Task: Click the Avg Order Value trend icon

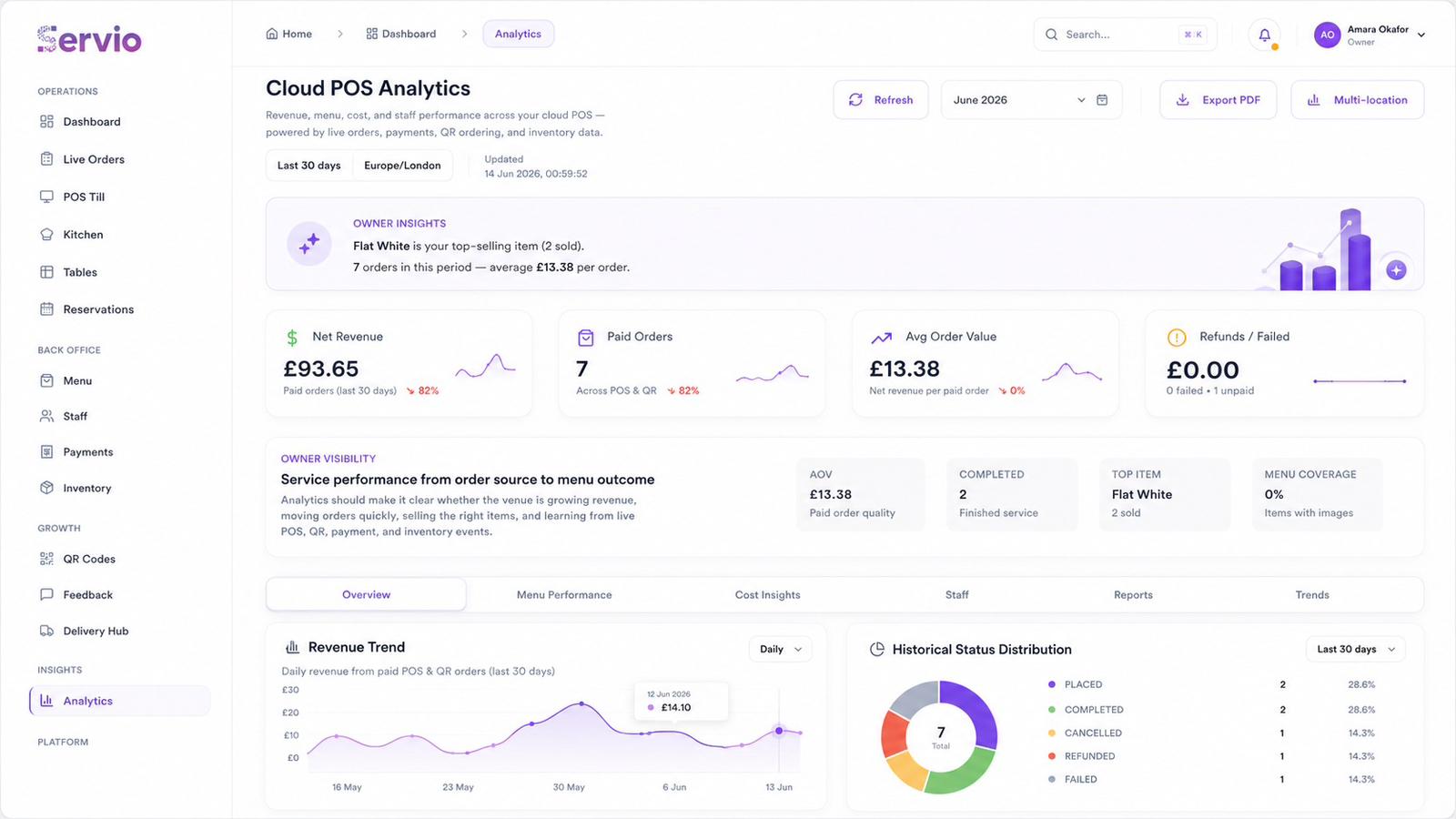Action: click(x=881, y=338)
